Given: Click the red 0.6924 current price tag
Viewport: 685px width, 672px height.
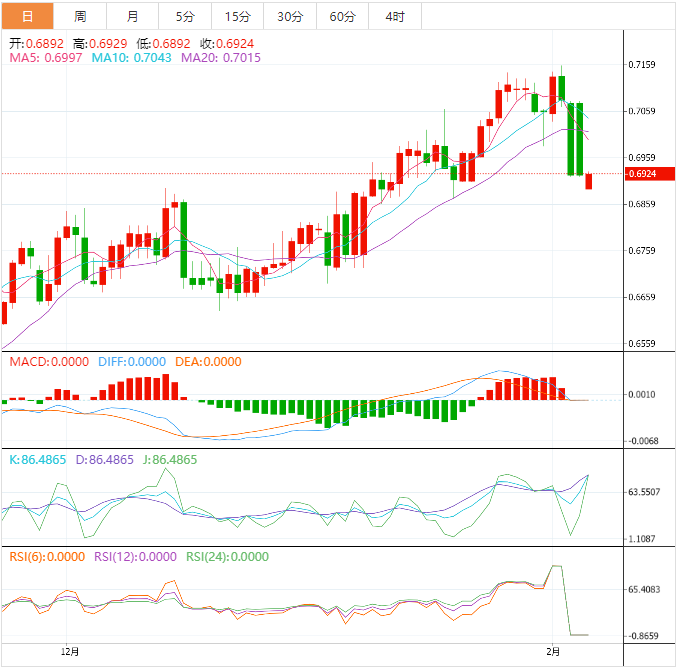Looking at the screenshot, I should pos(641,174).
